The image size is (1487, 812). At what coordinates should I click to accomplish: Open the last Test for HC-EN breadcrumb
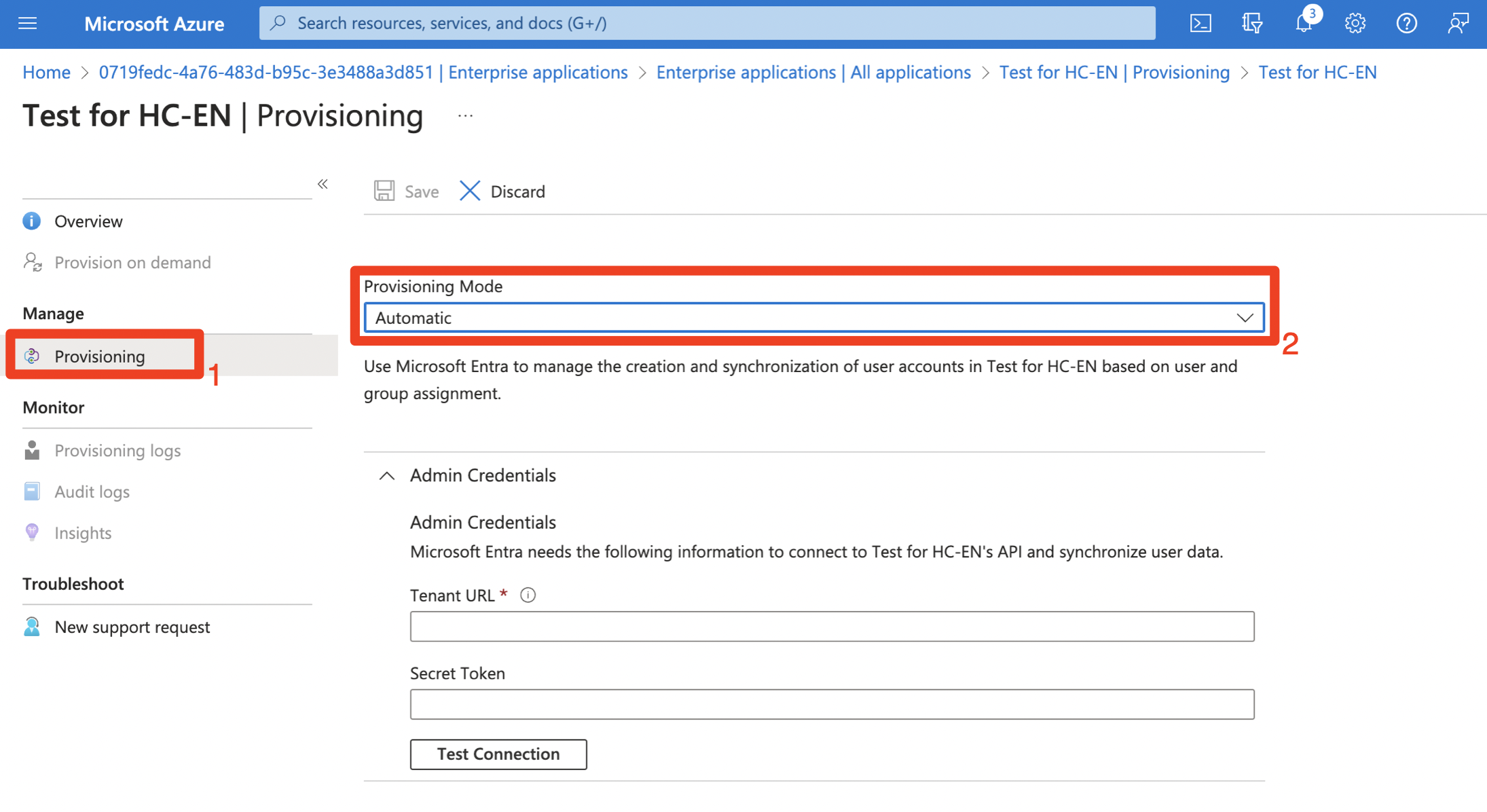tap(1317, 72)
